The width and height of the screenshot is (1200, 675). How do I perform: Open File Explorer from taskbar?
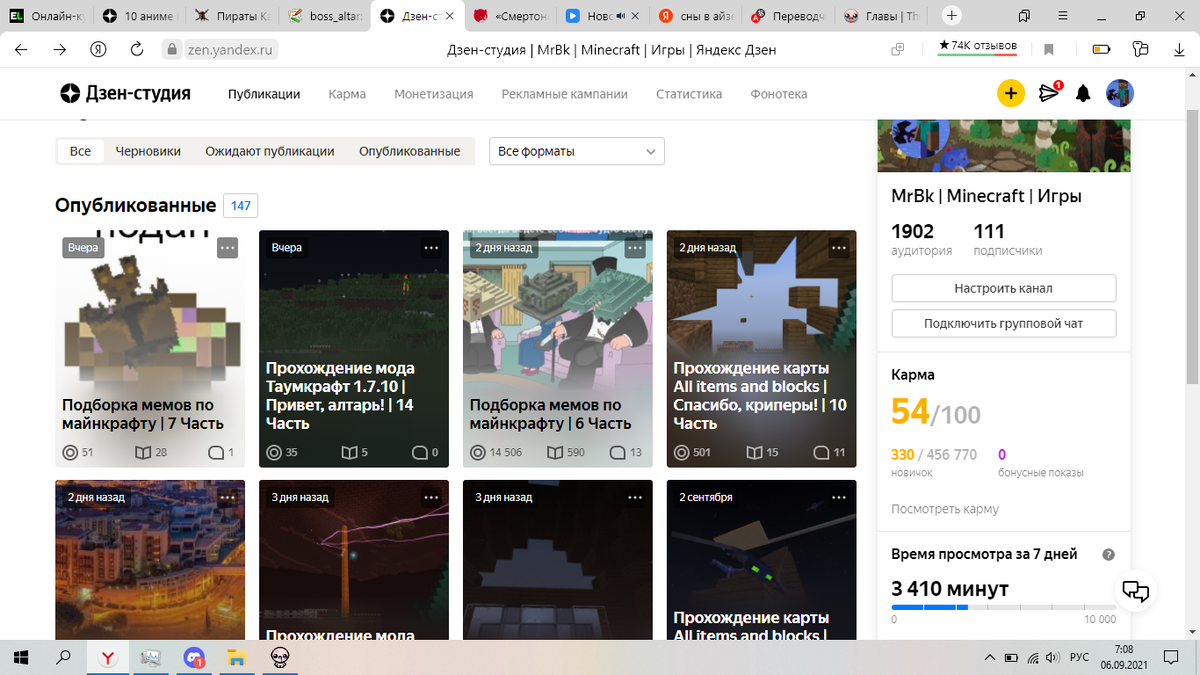tap(237, 657)
